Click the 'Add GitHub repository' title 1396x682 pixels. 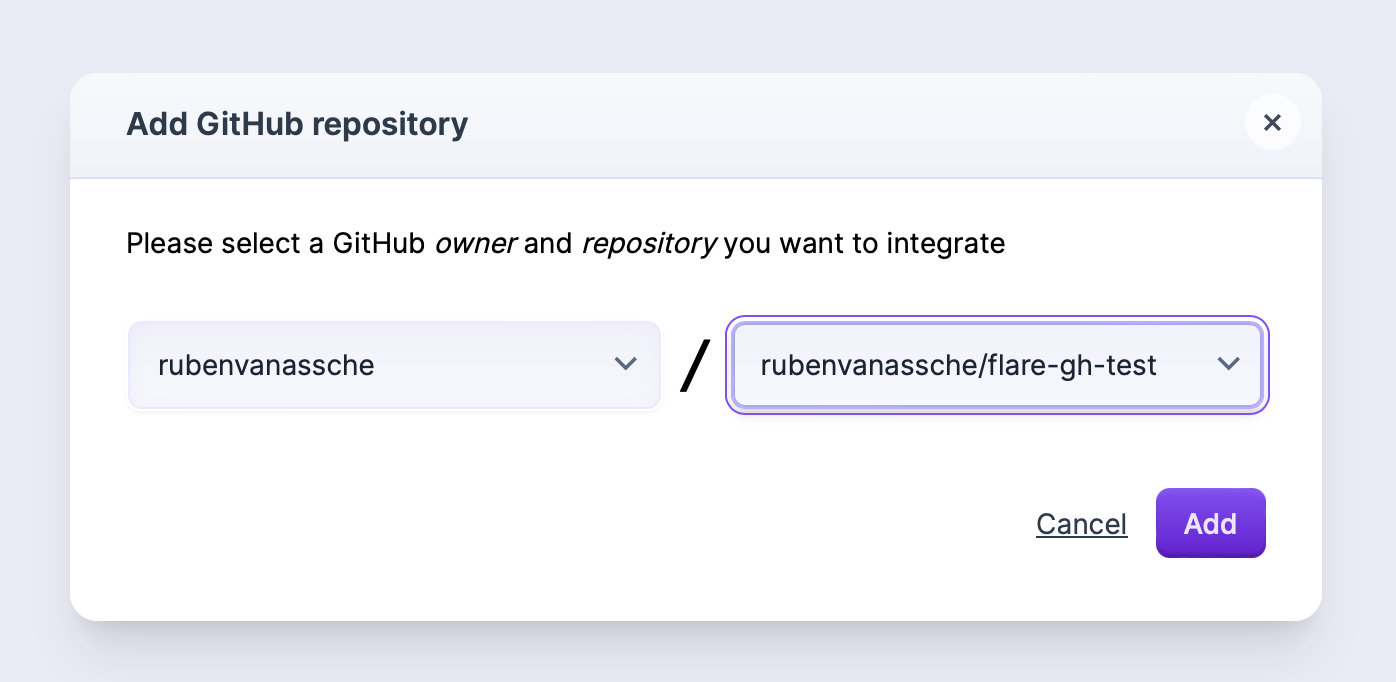[297, 125]
